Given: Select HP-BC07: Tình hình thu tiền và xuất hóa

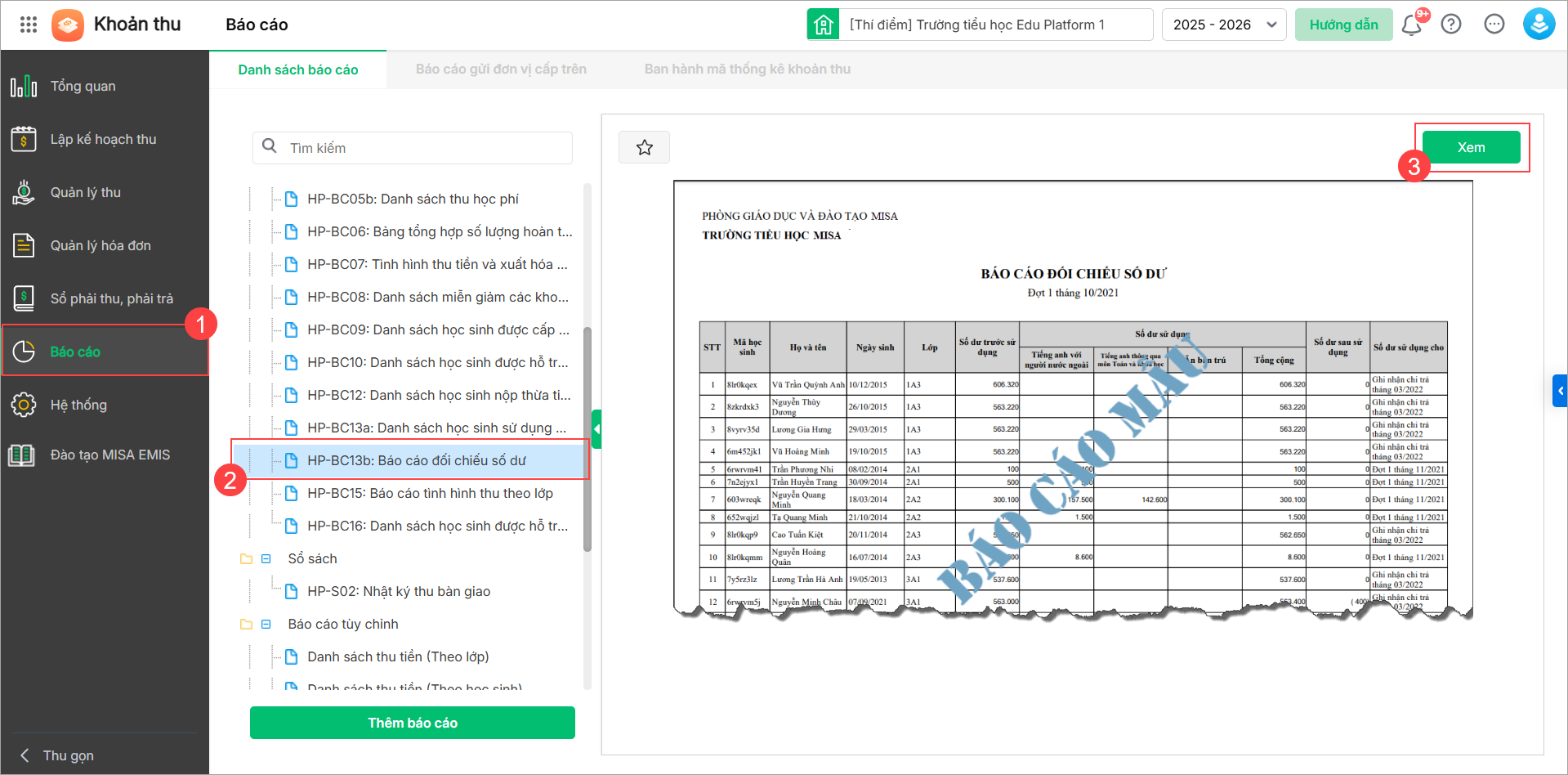Looking at the screenshot, I should pos(437,264).
